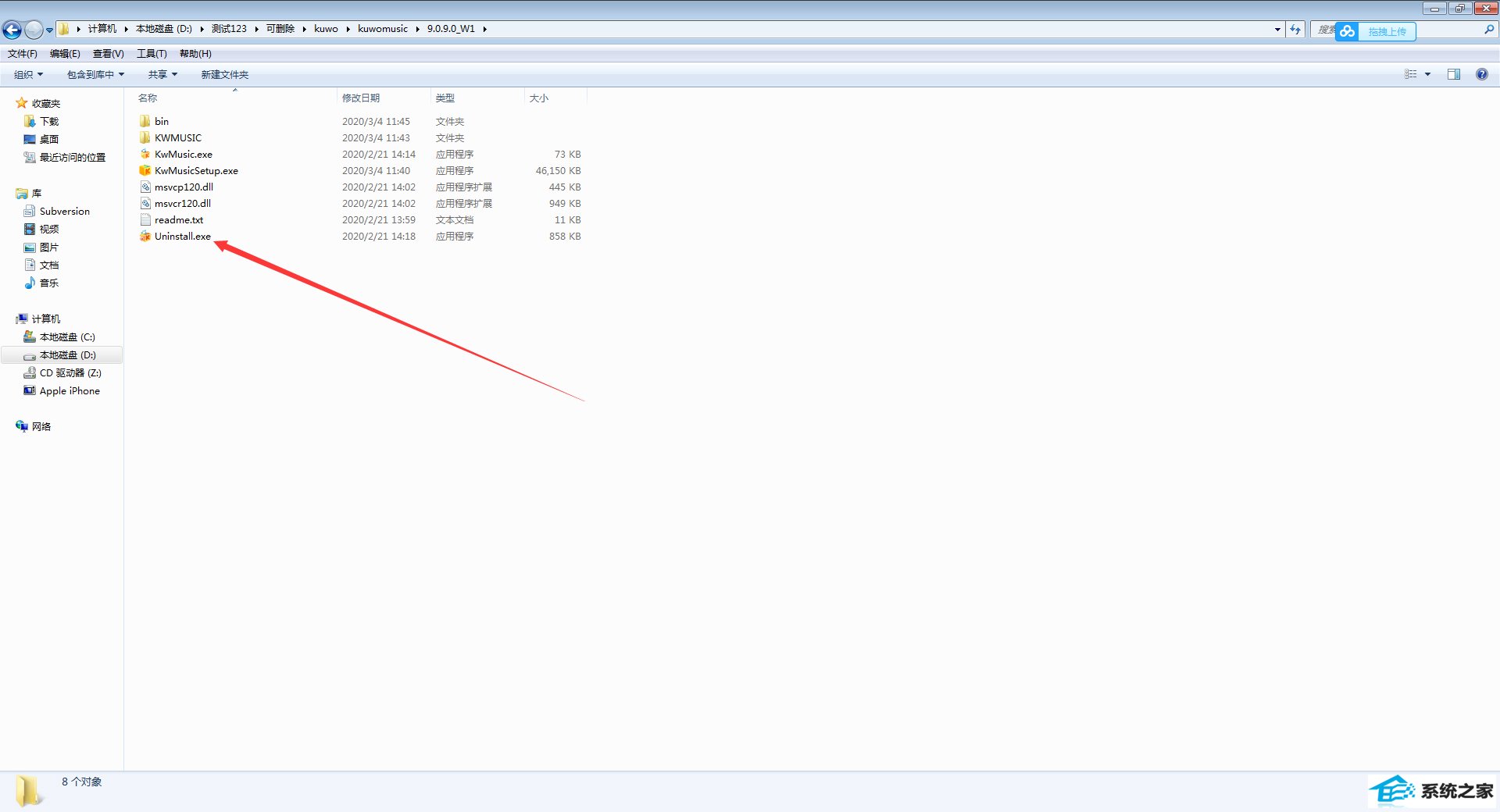Open Apple iPhone in the navigation pane
This screenshot has height=812, width=1500.
70,390
